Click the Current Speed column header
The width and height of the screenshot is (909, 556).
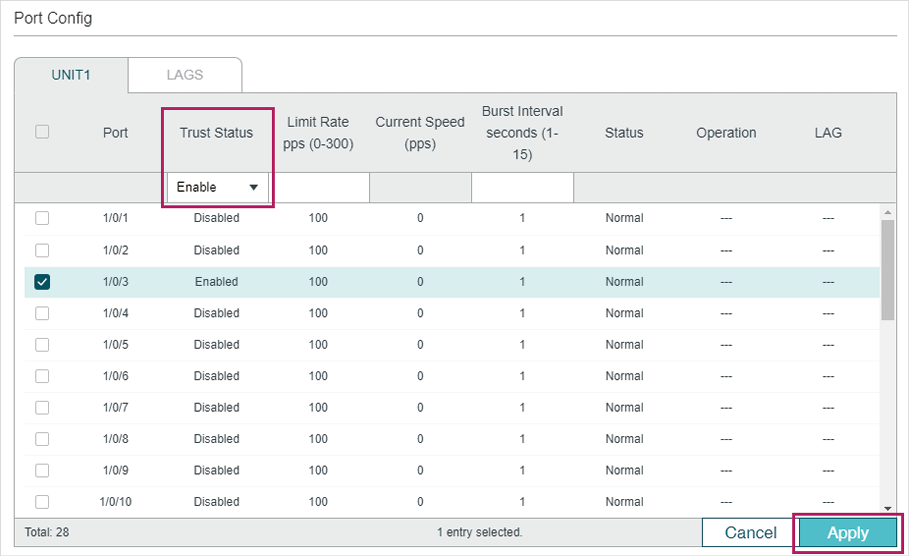420,133
